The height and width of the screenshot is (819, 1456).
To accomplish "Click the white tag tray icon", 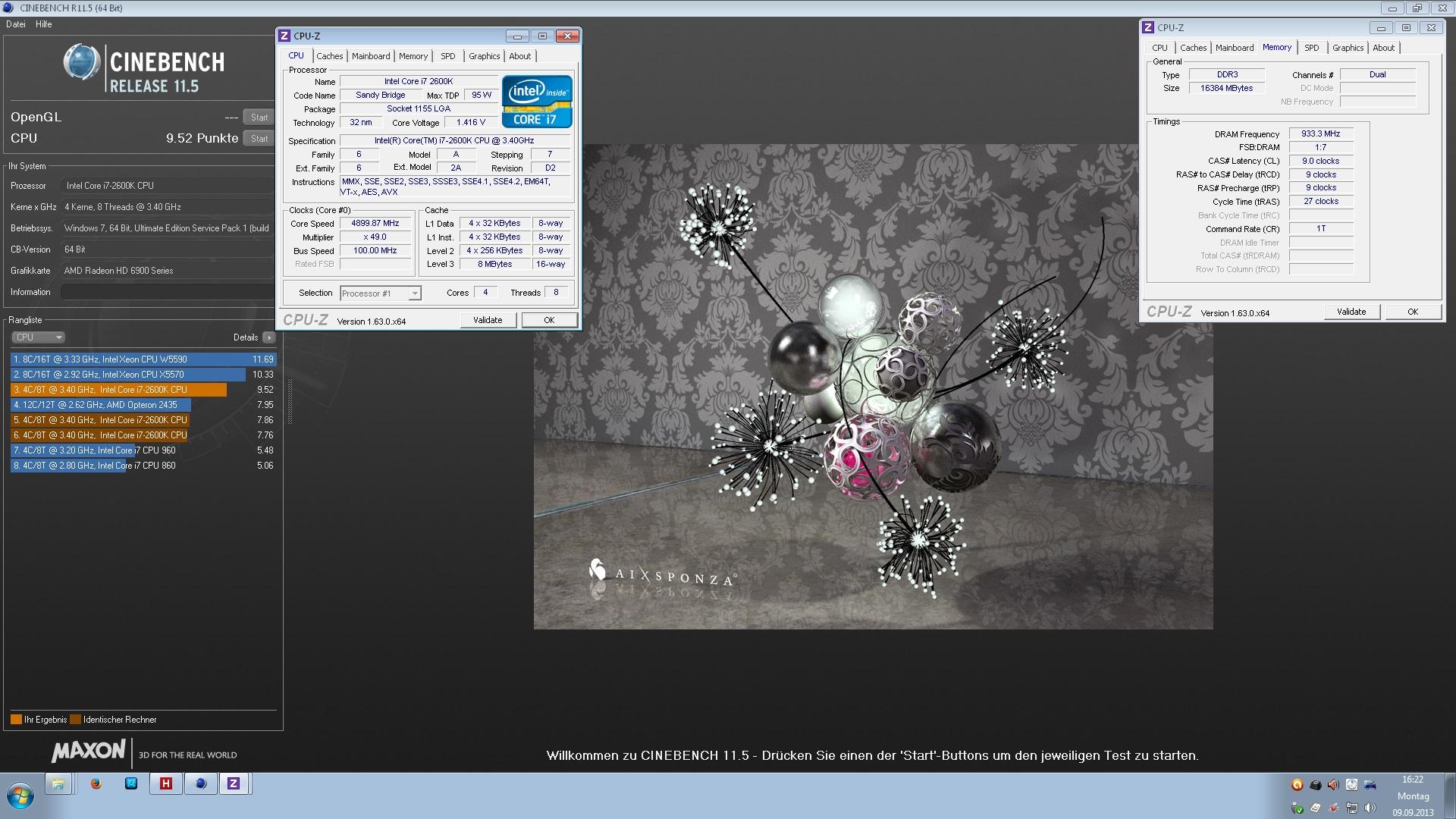I will (x=1315, y=808).
